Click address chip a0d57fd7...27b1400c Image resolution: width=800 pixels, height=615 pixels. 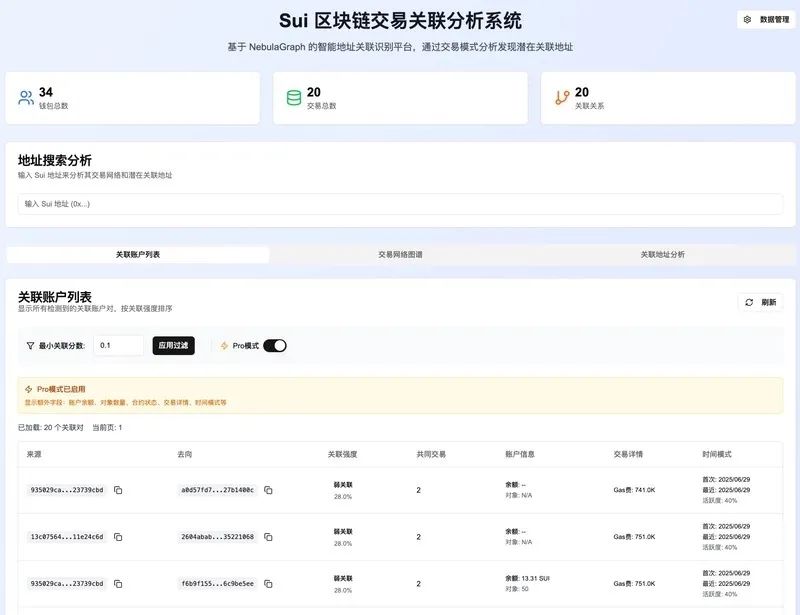[217, 490]
